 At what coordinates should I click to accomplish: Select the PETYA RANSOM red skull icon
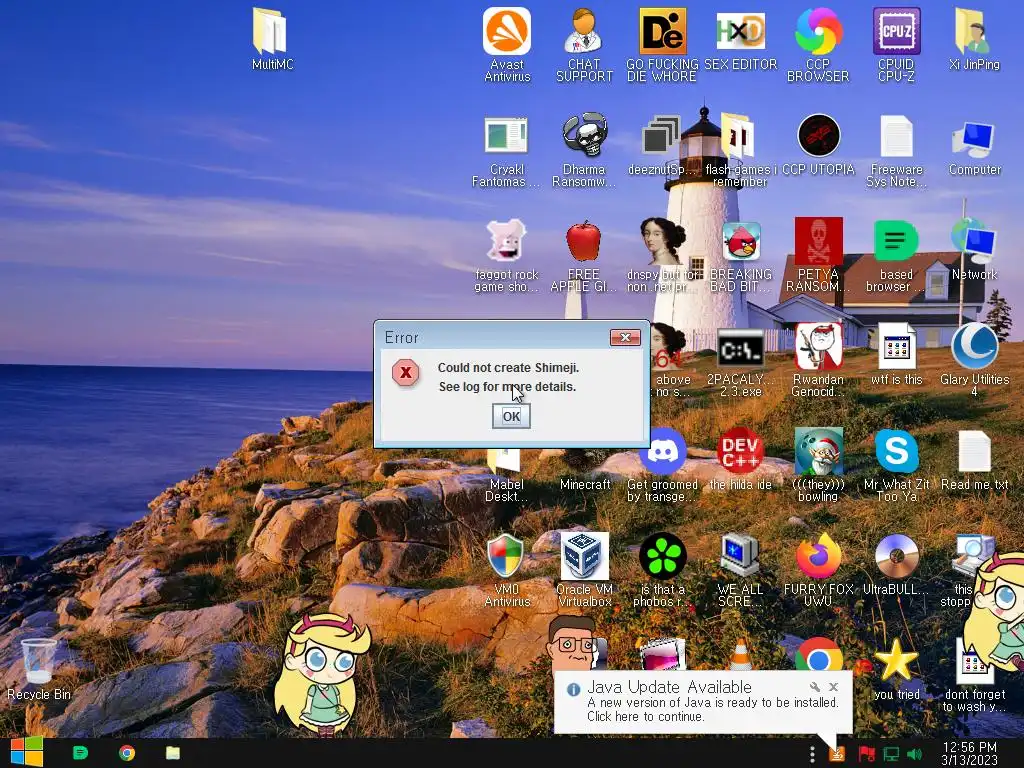[x=818, y=241]
